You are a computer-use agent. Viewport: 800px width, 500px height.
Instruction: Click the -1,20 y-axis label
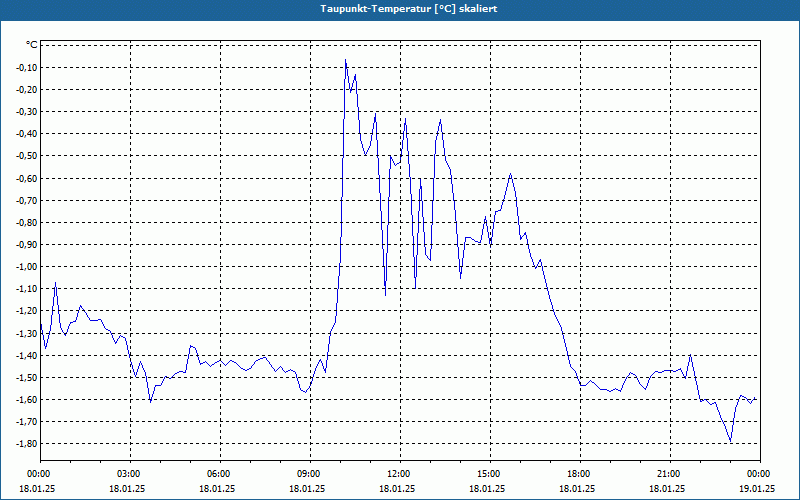pos(27,311)
